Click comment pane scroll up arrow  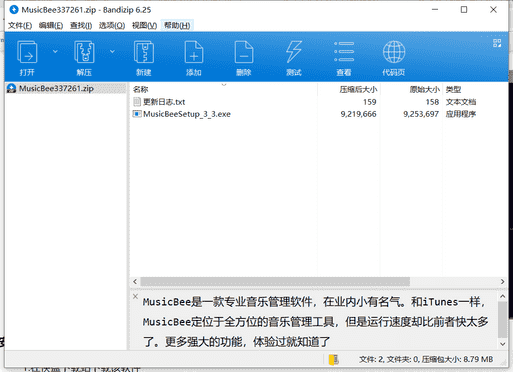tap(503, 296)
